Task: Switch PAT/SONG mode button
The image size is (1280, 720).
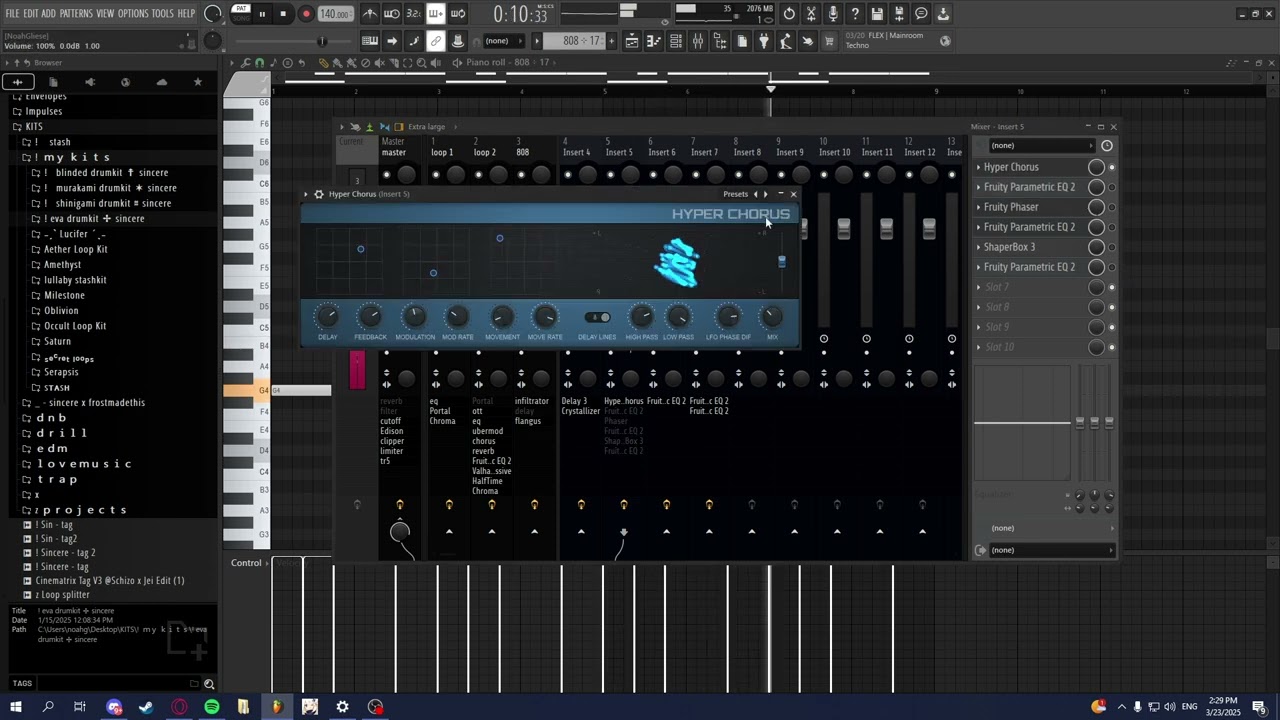Action: (241, 13)
